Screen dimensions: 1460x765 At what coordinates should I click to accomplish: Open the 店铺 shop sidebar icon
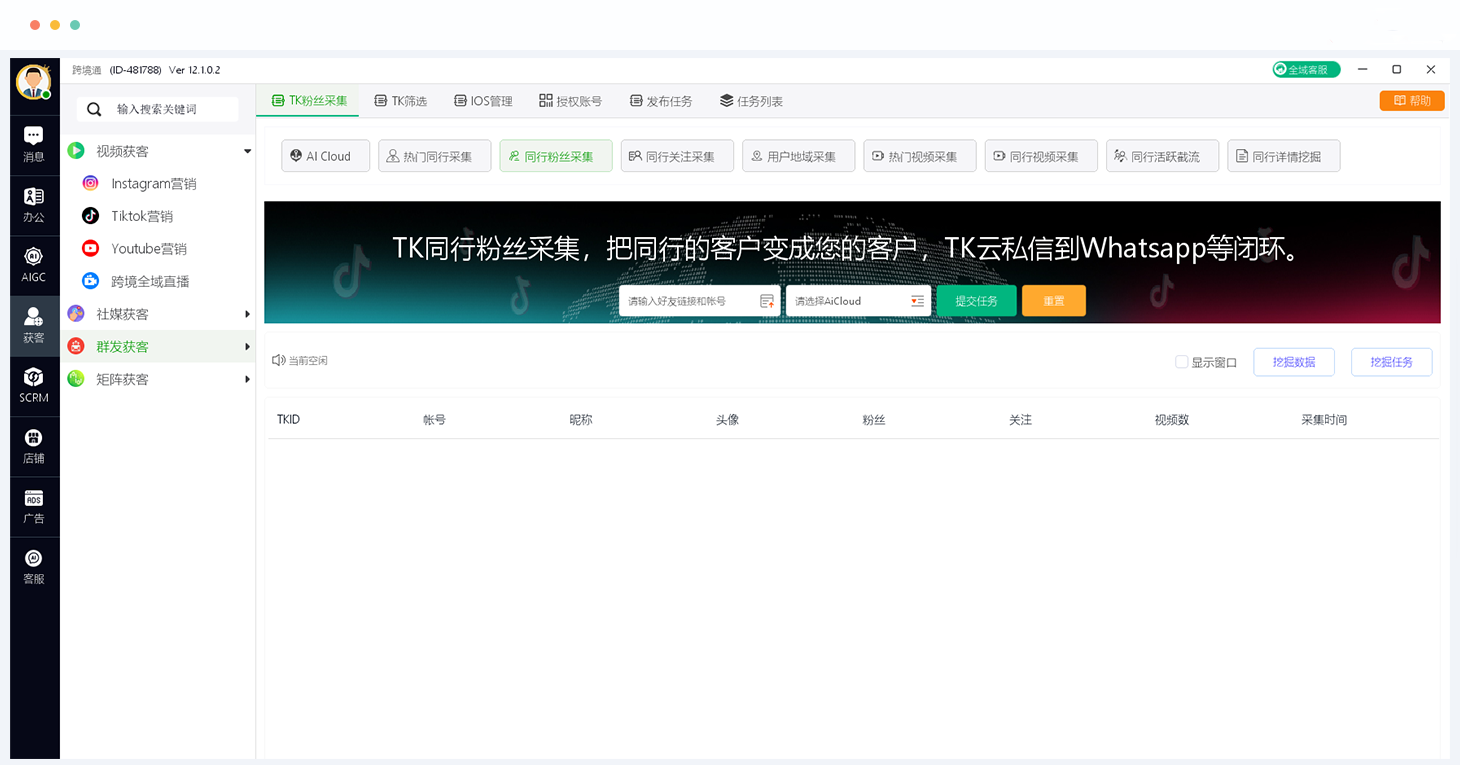click(x=33, y=445)
